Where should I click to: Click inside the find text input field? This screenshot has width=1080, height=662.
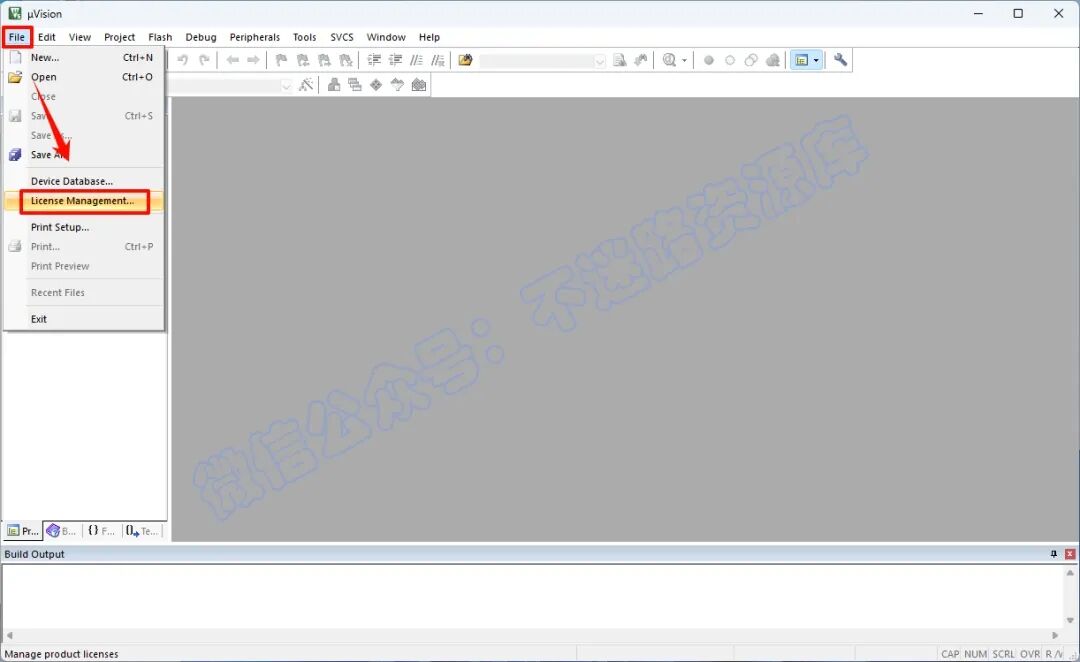pos(537,61)
